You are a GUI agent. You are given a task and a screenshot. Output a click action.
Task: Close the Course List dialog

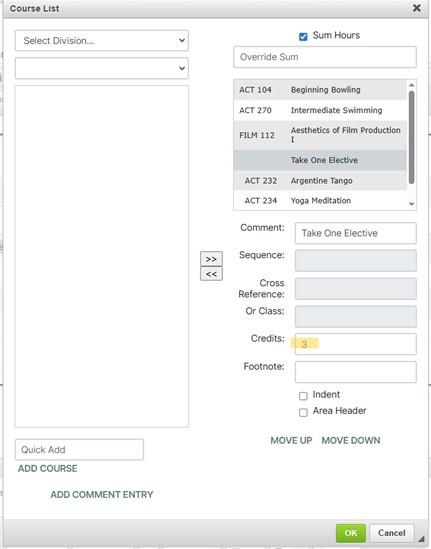coord(416,8)
